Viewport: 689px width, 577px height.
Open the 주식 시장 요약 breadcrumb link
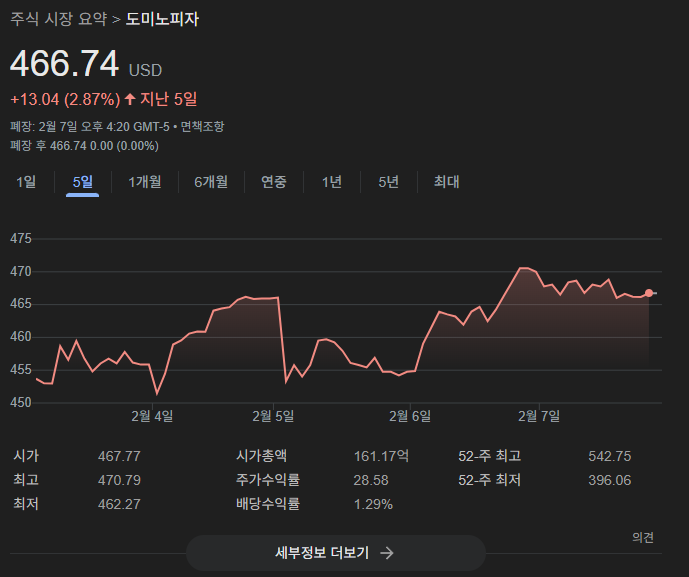(58, 19)
